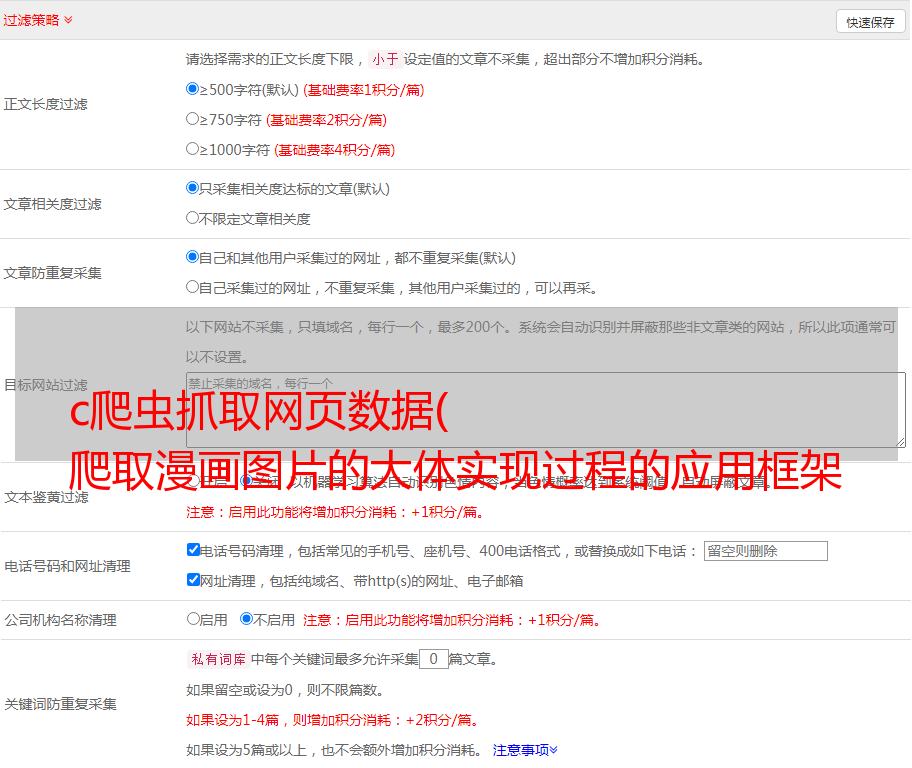This screenshot has width=912, height=768.
Task: Select 不启用 for 公司机构名称清理
Action: (x=246, y=619)
